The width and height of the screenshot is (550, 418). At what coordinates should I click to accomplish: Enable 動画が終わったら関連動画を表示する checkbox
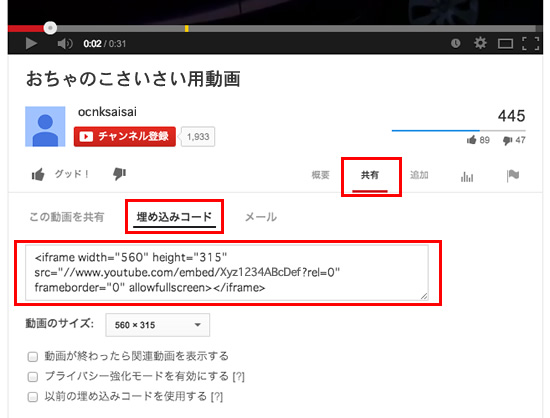click(x=33, y=357)
